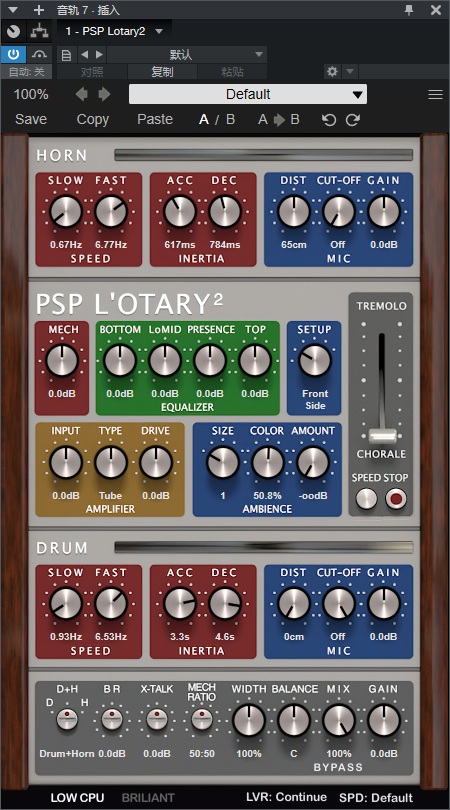Go to the next host preset arrow
Image resolution: width=450 pixels, height=810 pixels.
point(99,54)
